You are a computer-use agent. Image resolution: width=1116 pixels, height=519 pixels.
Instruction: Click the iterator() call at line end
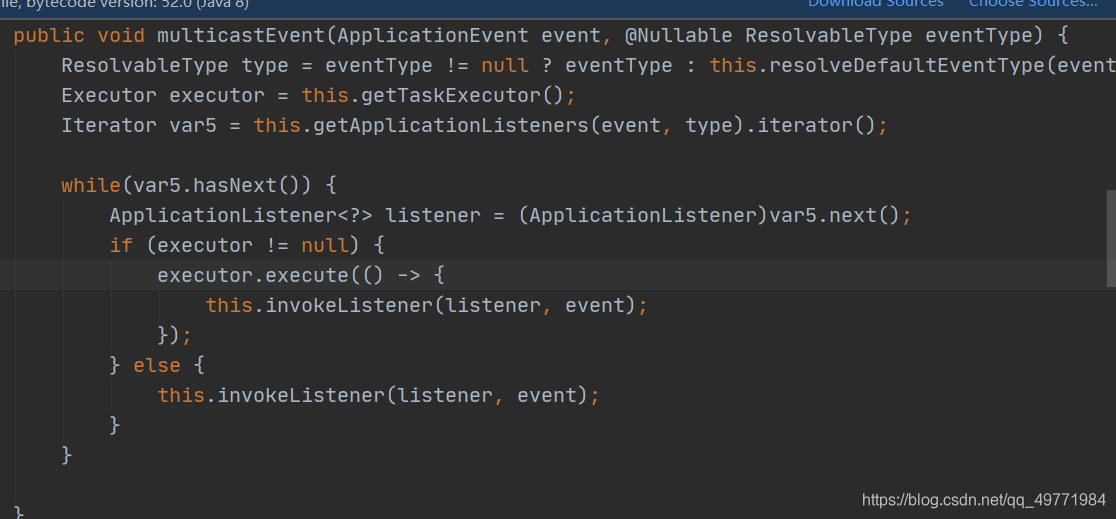tap(816, 125)
